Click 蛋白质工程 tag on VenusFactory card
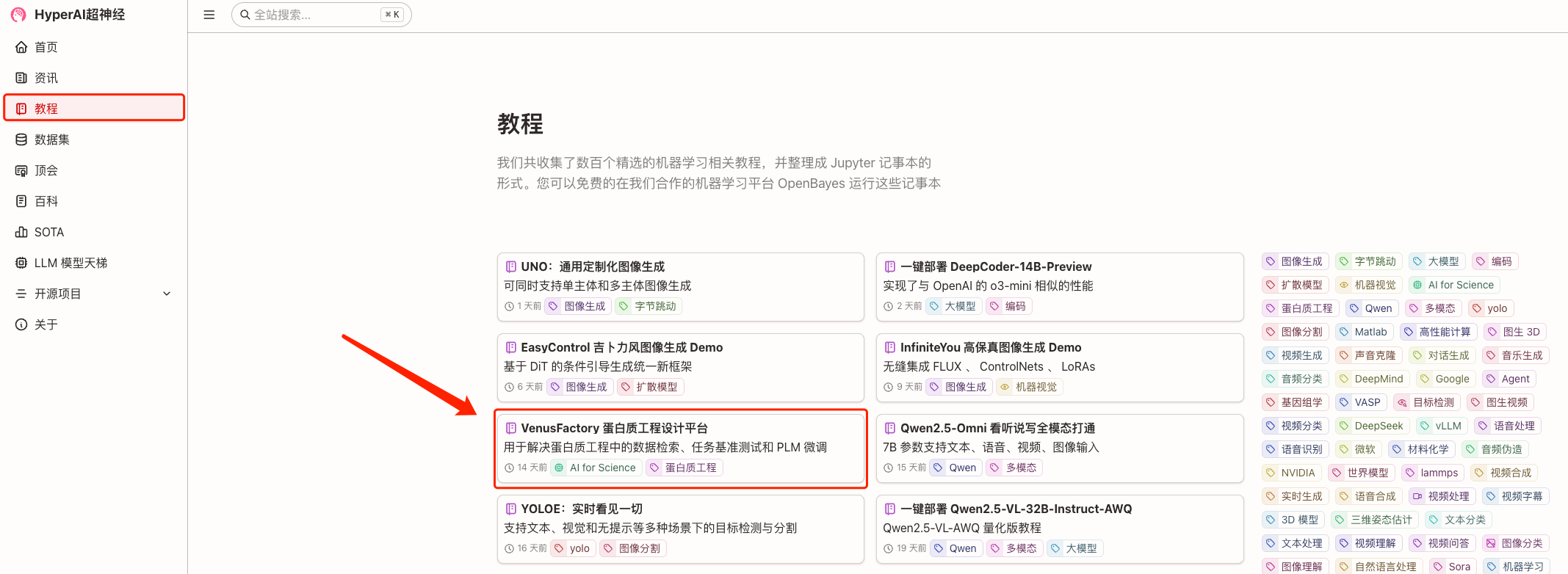This screenshot has width=1568, height=574. point(684,468)
